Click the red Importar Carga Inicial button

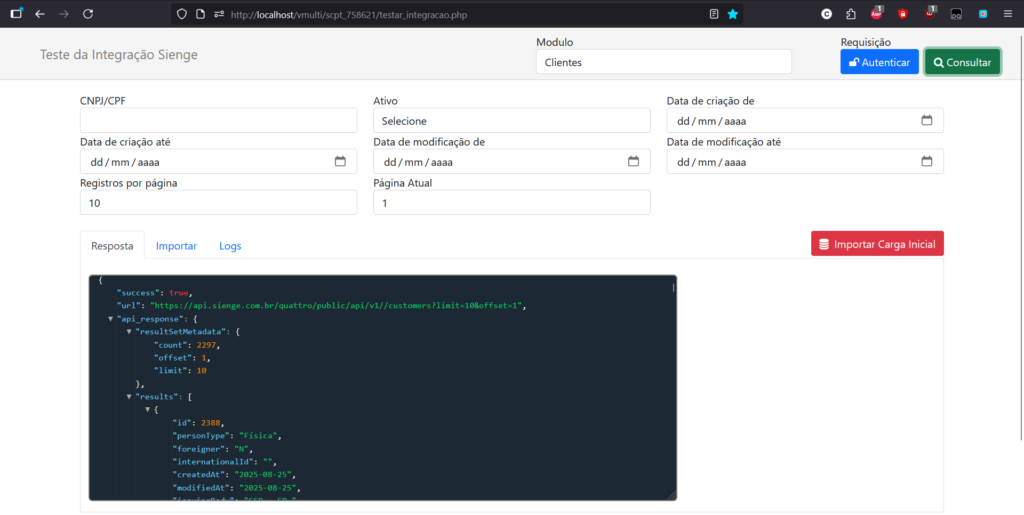coord(877,244)
